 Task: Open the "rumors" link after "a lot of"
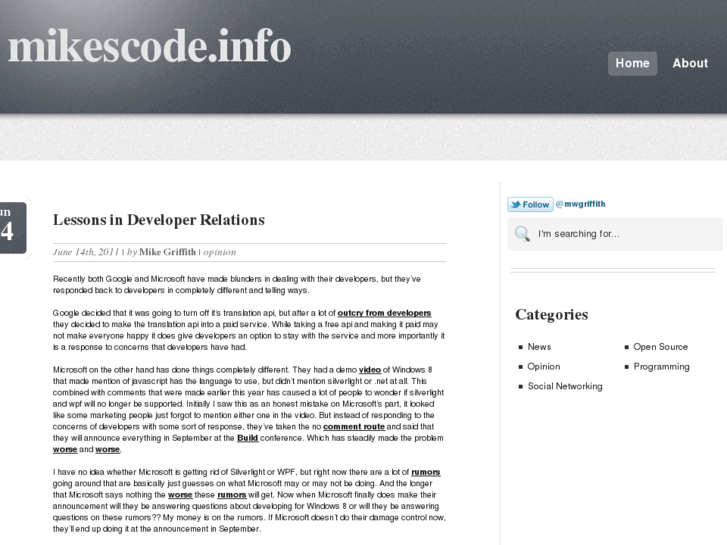click(x=426, y=472)
